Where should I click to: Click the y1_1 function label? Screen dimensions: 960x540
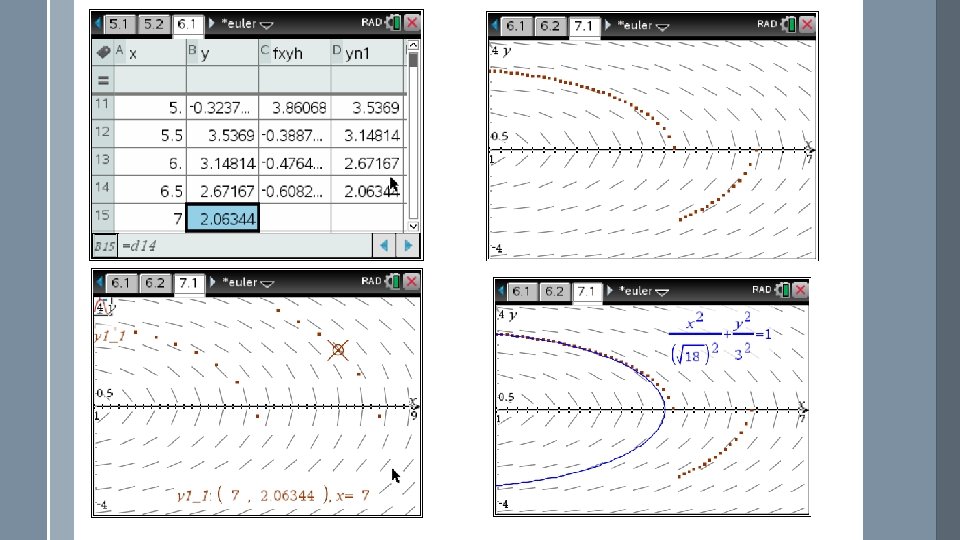110,336
